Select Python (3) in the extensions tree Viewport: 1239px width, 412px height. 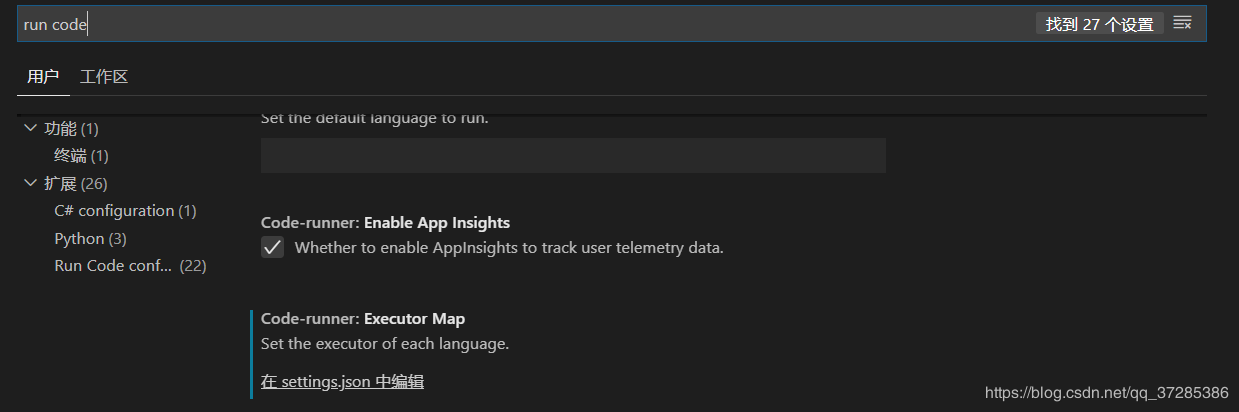click(90, 239)
